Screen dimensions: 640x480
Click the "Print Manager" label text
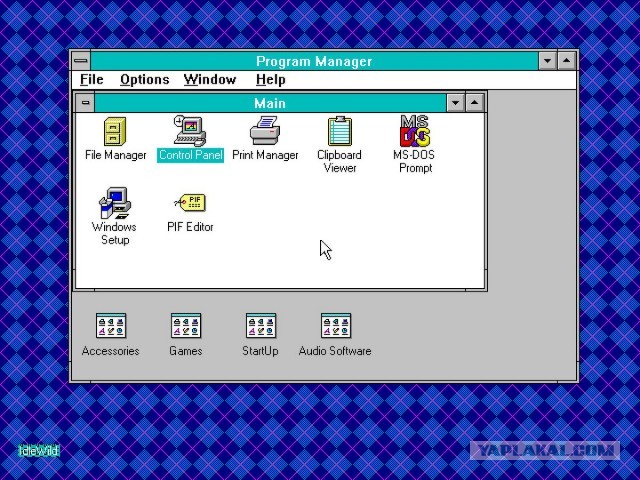click(x=265, y=155)
